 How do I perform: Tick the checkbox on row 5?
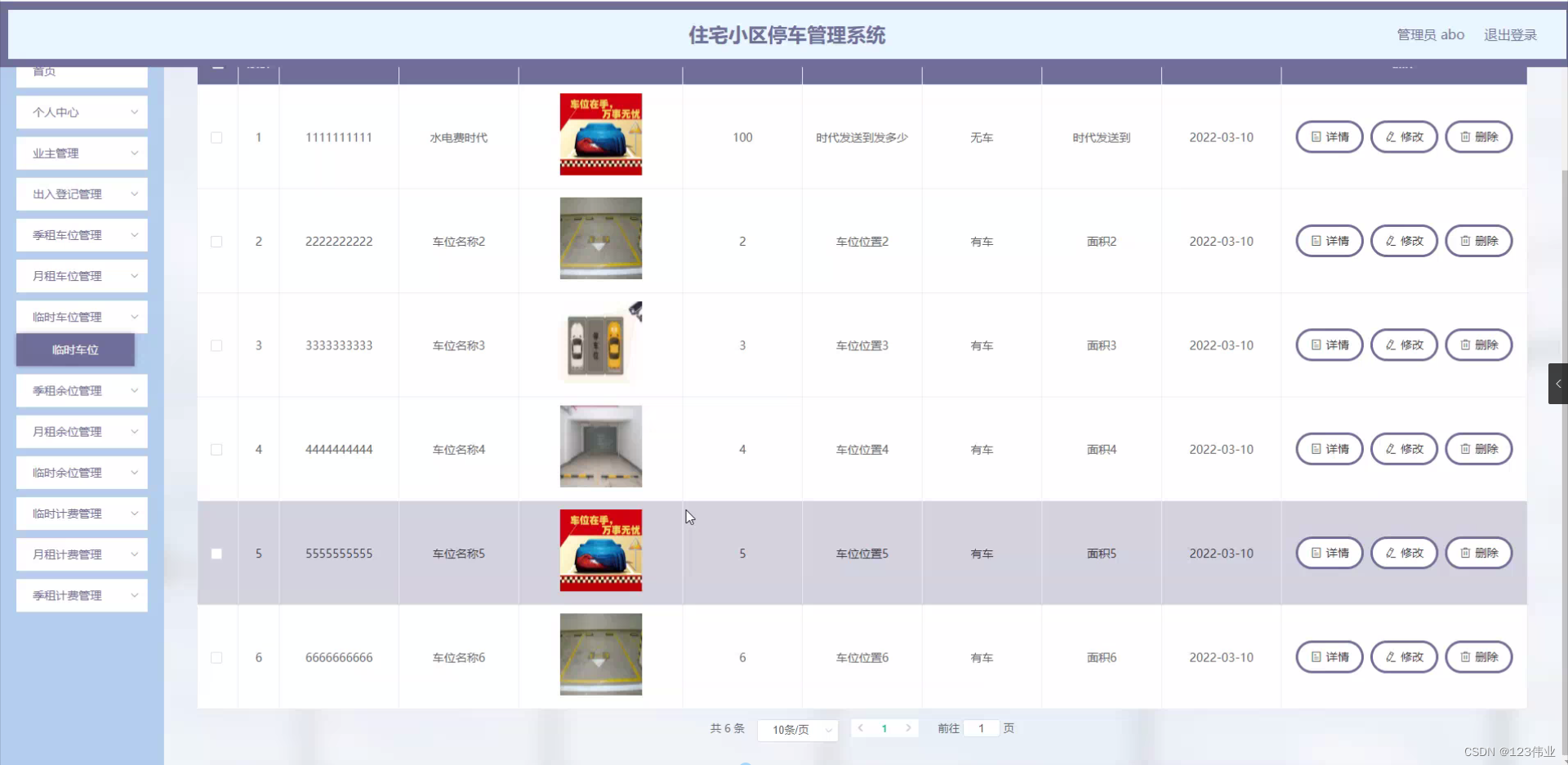coord(216,554)
